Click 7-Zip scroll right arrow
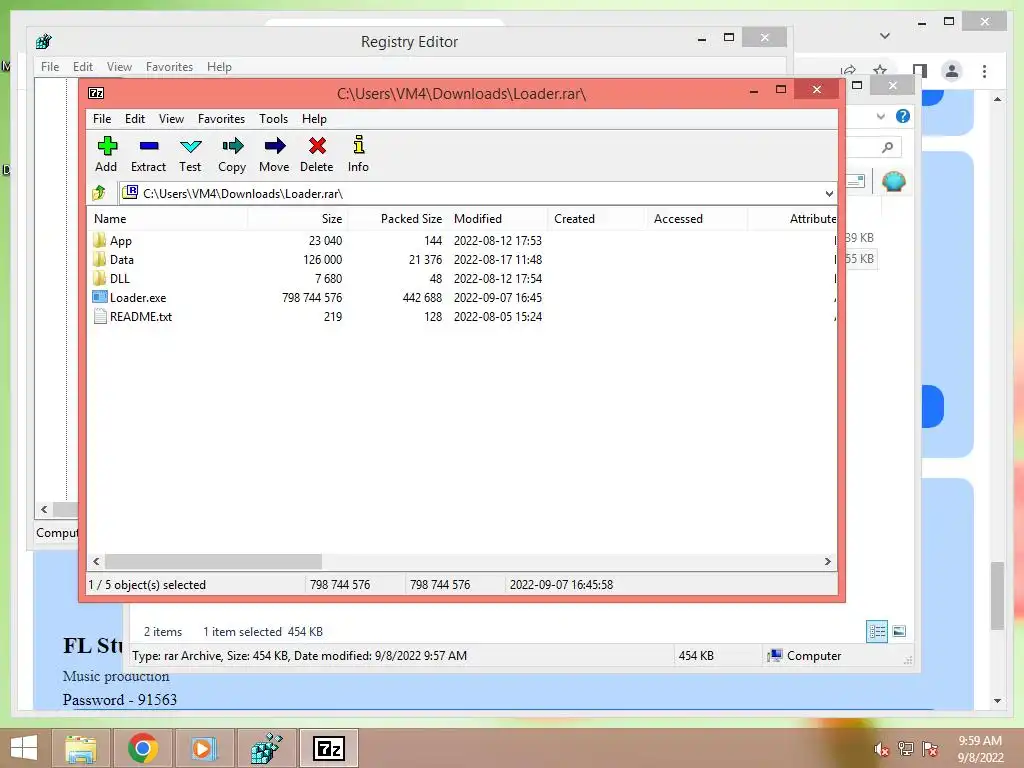 [827, 562]
